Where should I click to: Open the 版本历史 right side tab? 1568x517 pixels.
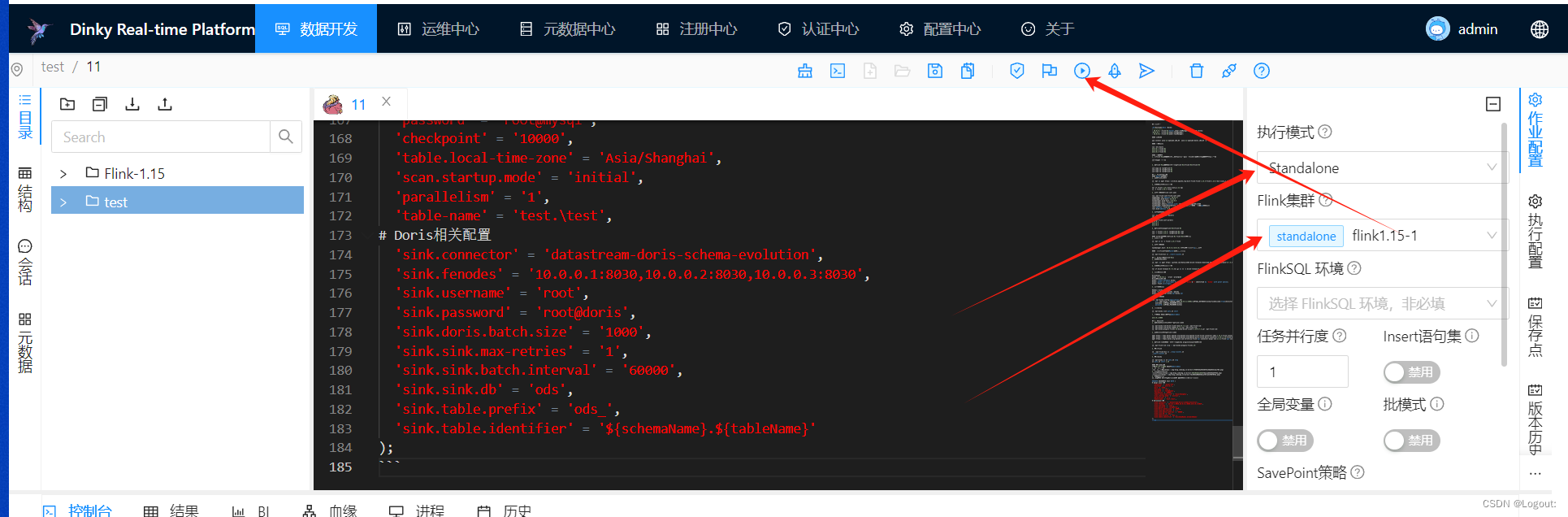(x=1536, y=419)
